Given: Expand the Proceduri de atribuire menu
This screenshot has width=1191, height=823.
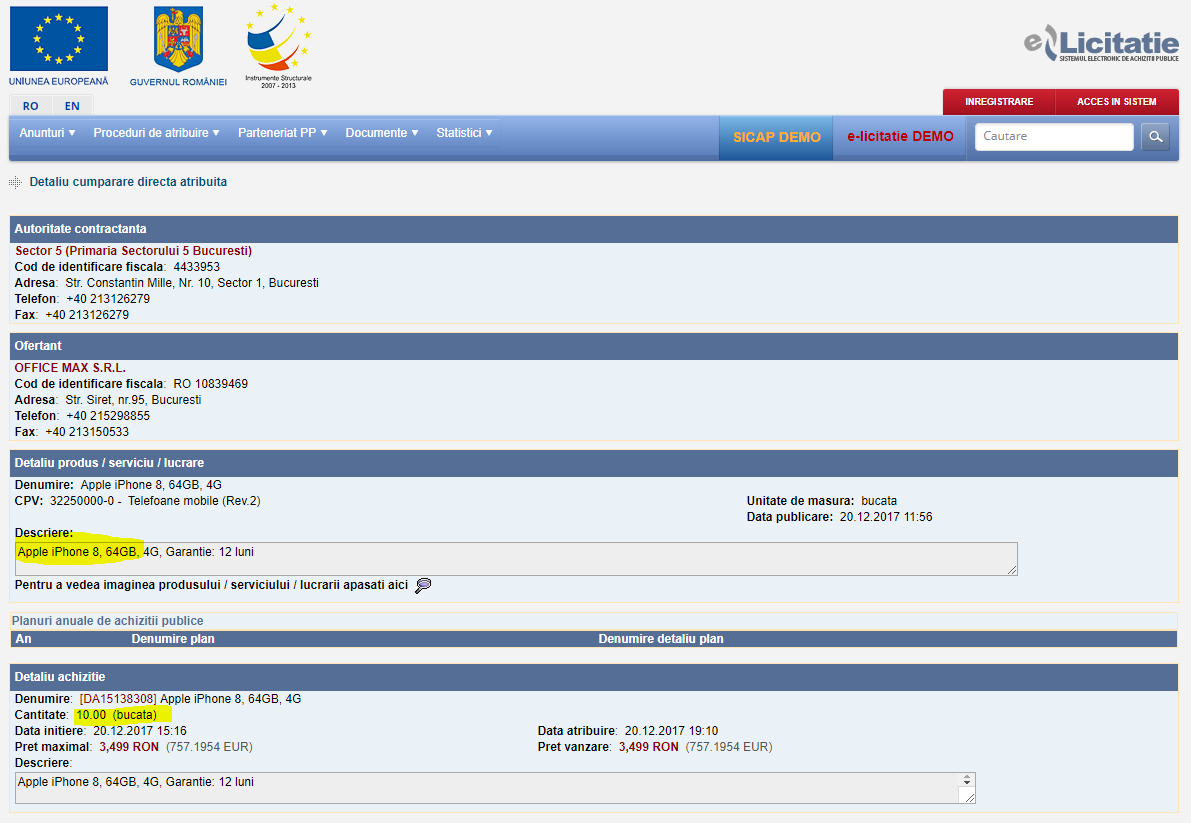Looking at the screenshot, I should point(156,133).
